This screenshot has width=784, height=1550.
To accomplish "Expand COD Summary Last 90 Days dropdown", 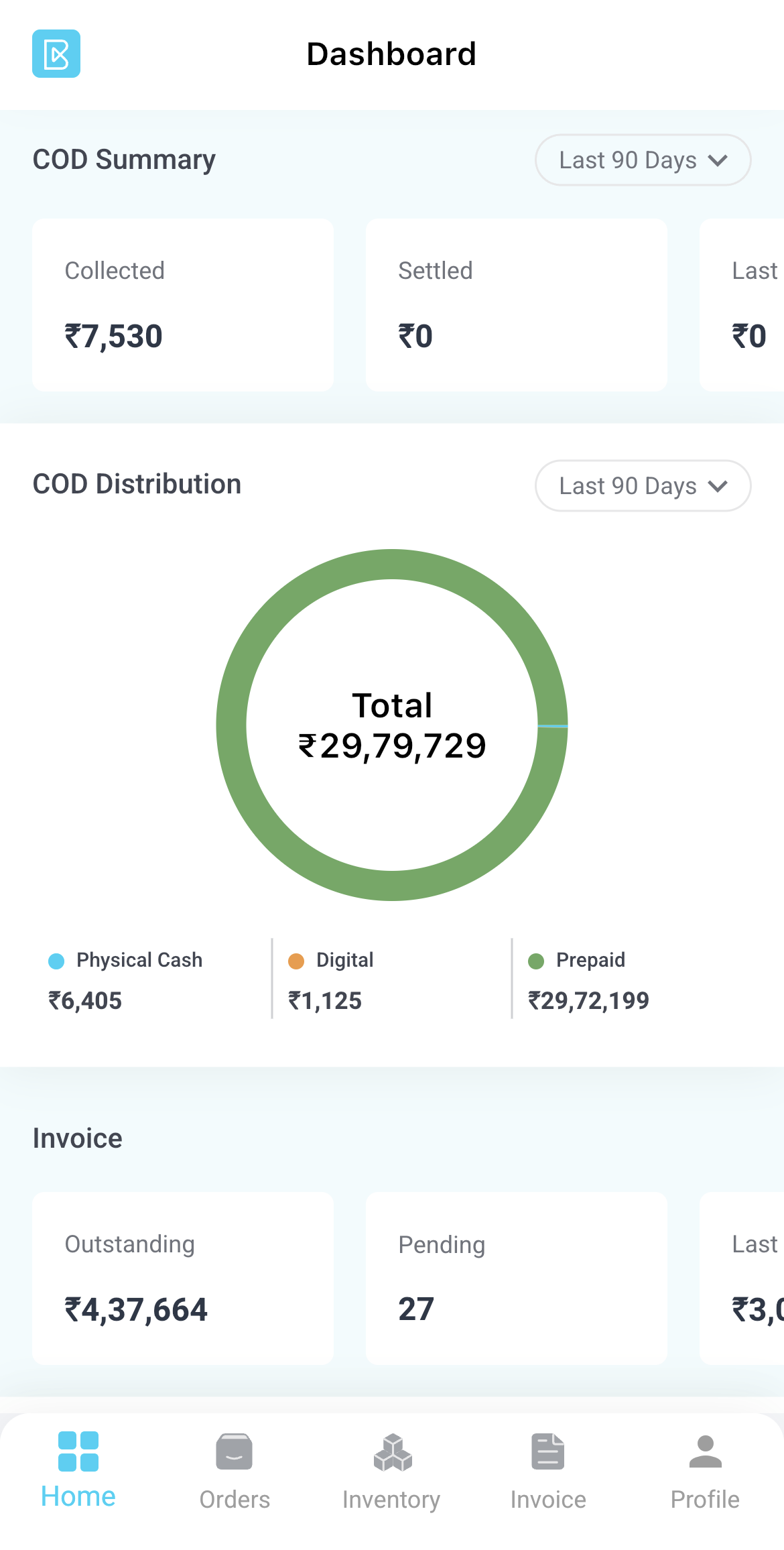I will click(642, 160).
